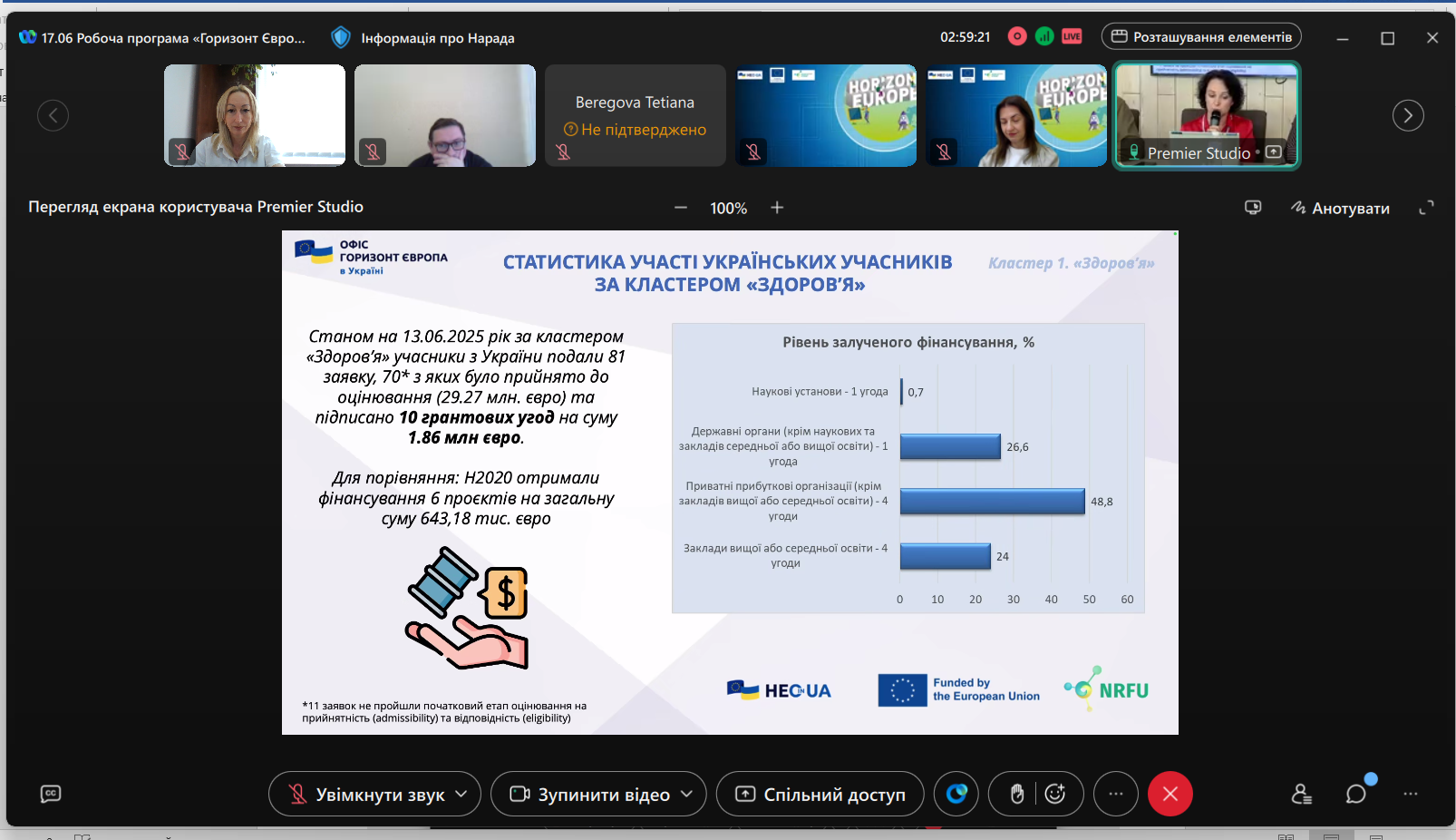Click the LIVE streaming indicator icon
Screen dimensions: 1456x840
click(1072, 37)
